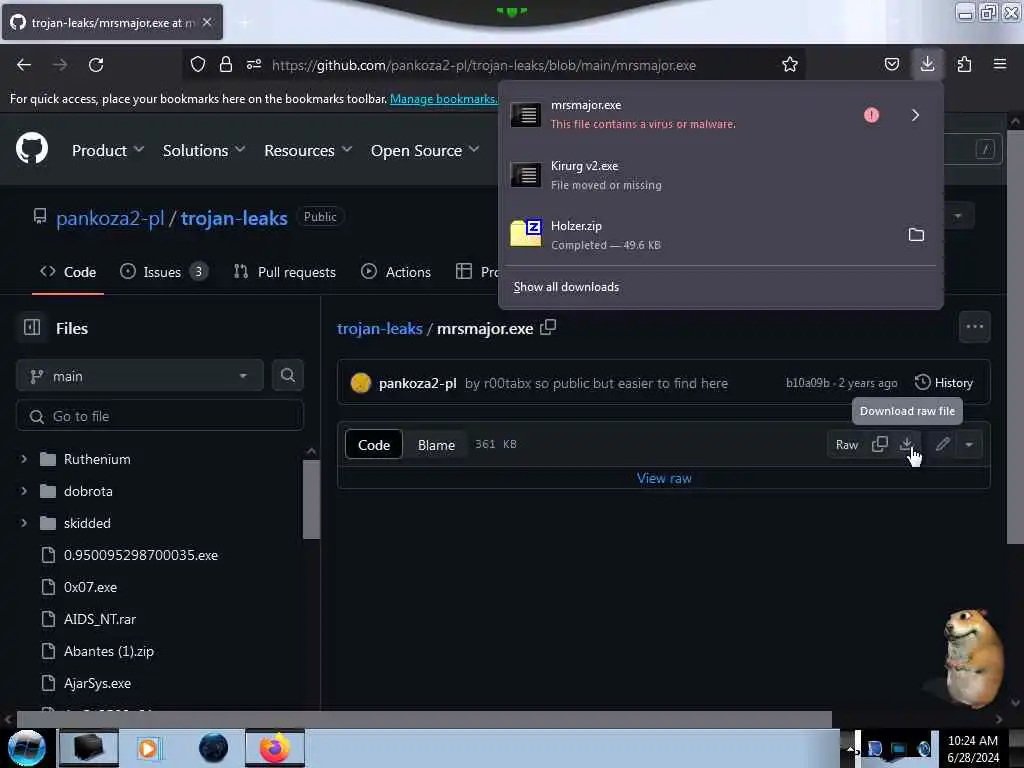The width and height of the screenshot is (1024, 768).
Task: Expand the skidded folder
Action: 24,523
